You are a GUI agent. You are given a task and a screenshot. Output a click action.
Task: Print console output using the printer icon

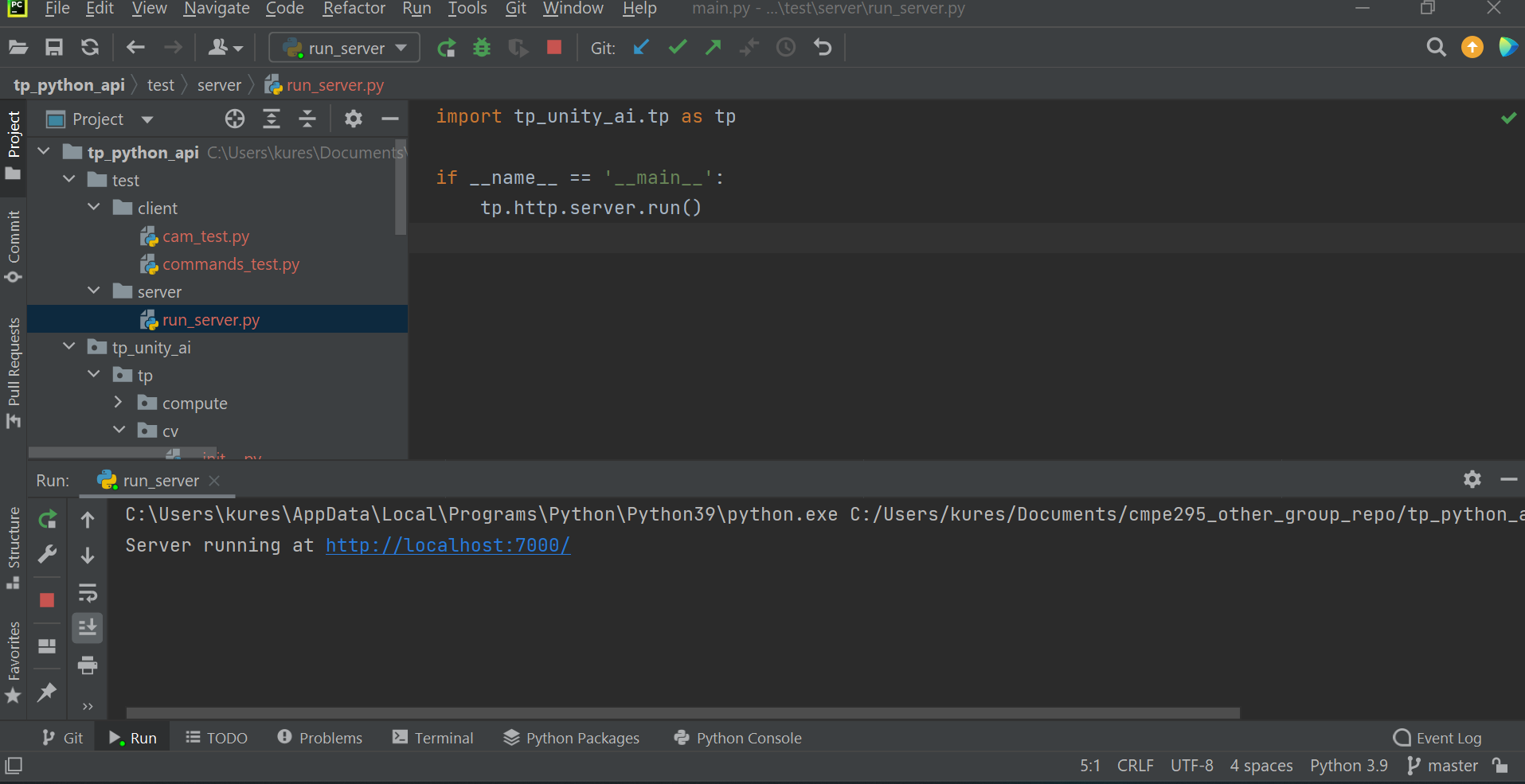pos(87,665)
